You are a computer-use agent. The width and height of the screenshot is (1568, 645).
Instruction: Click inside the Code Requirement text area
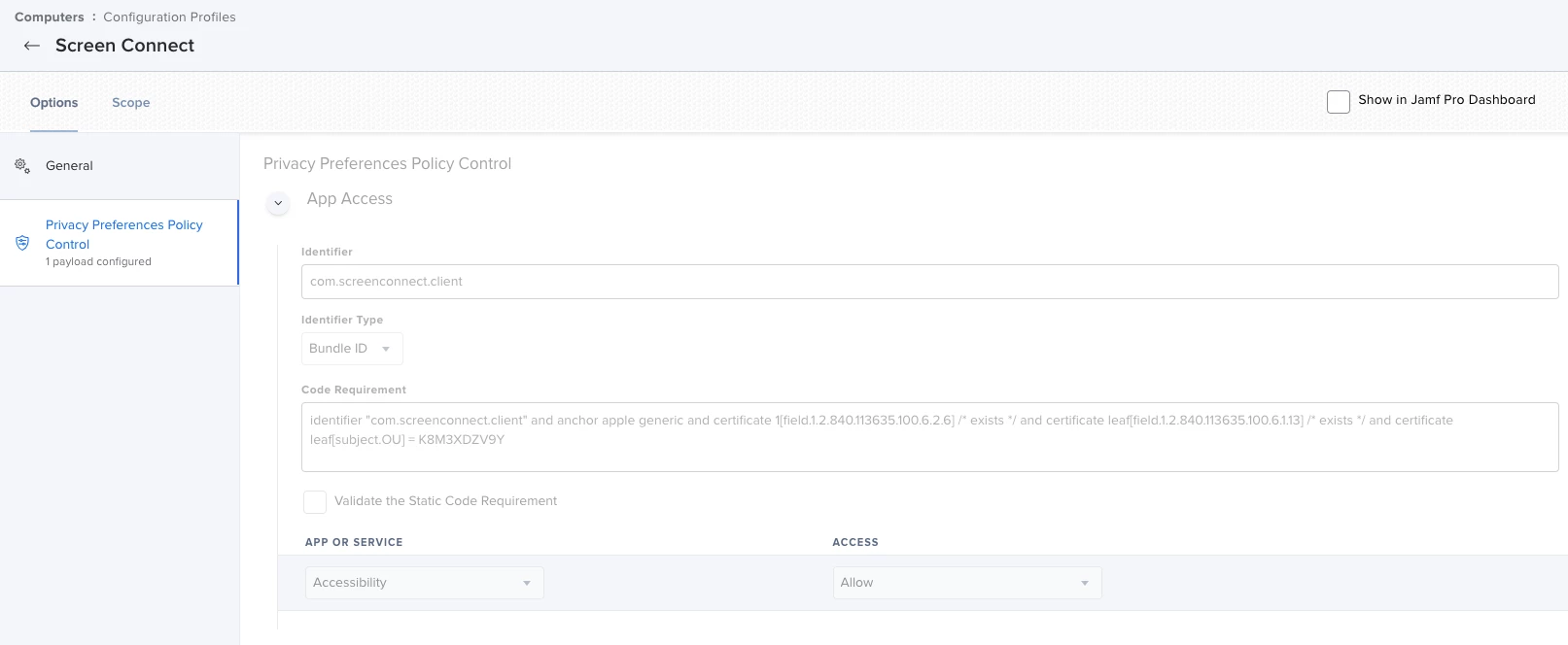(929, 437)
